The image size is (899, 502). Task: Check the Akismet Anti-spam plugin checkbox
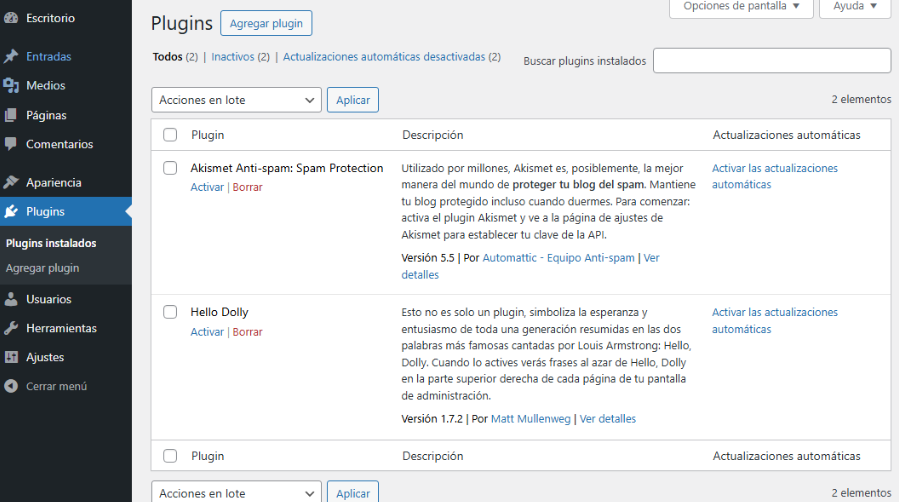tap(170, 168)
